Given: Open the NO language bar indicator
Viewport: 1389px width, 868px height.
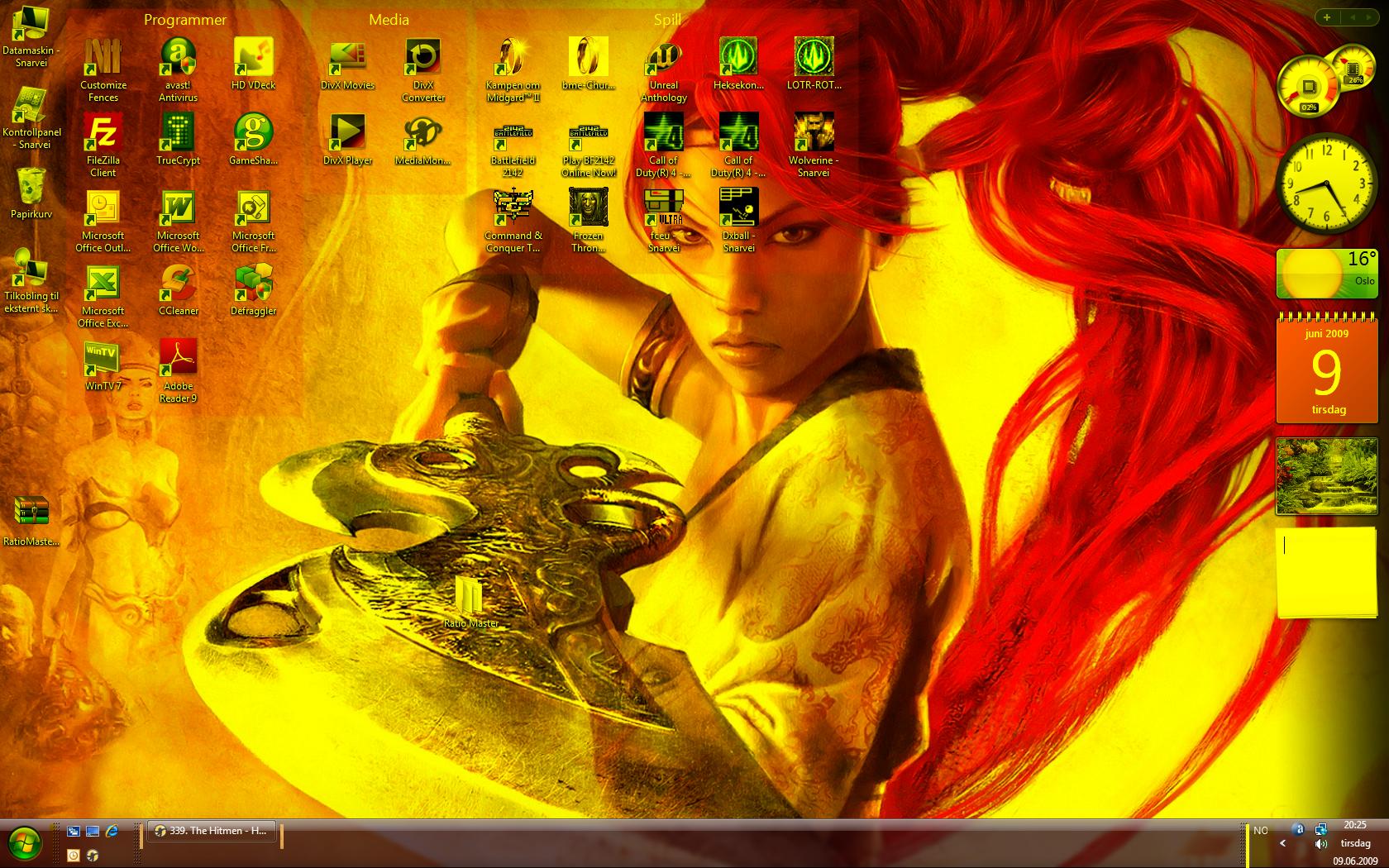Looking at the screenshot, I should coord(1260,831).
